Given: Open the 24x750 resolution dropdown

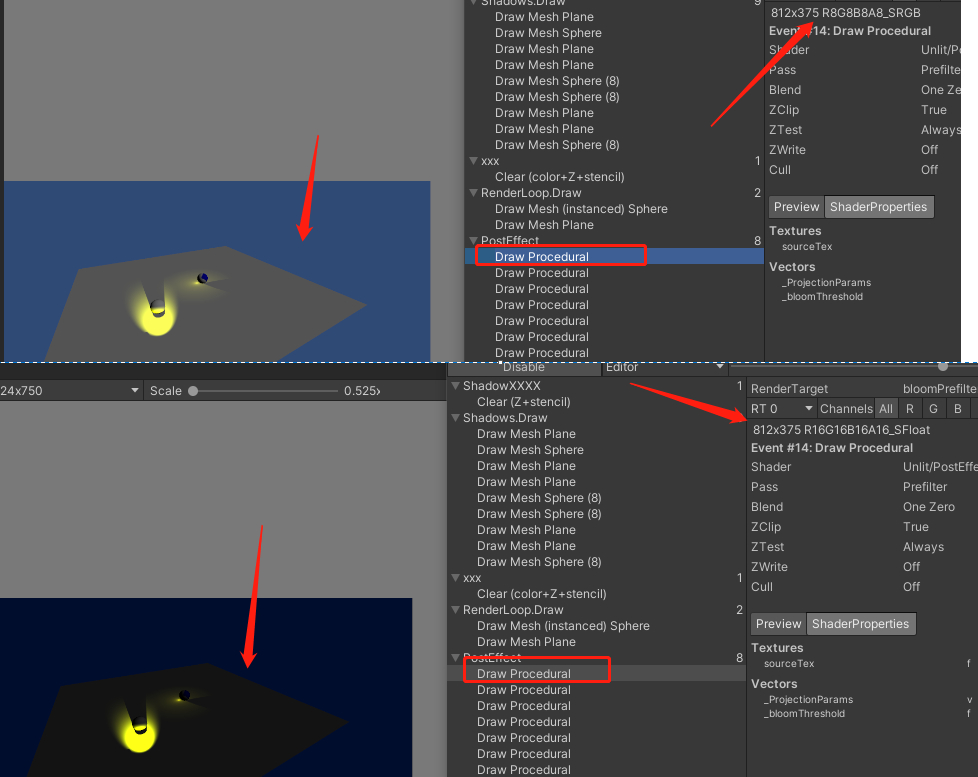Looking at the screenshot, I should coord(70,391).
